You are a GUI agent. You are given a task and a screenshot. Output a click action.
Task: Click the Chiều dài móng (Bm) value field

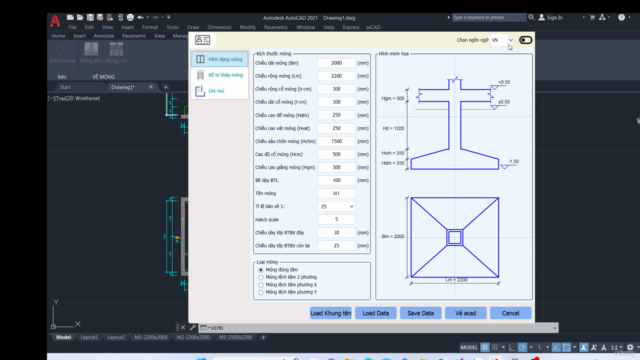pyautogui.click(x=336, y=63)
